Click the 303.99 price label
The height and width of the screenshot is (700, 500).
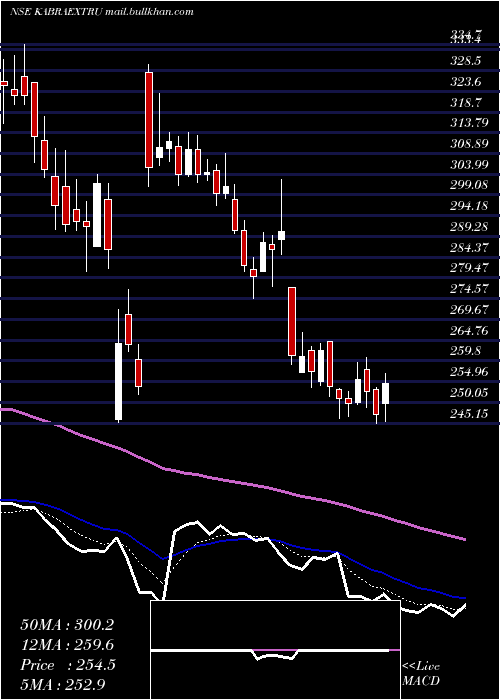pos(469,164)
